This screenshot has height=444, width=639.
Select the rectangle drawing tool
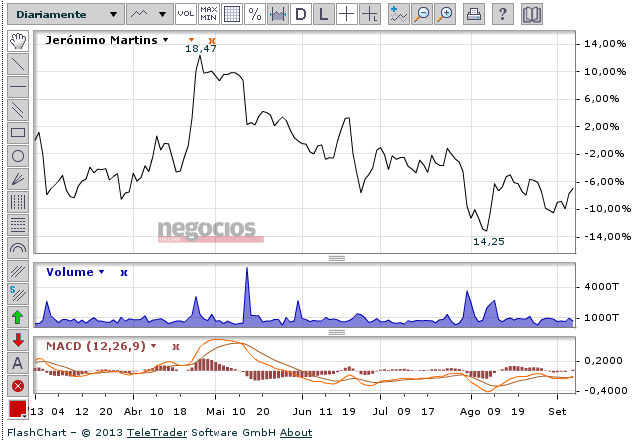click(x=18, y=133)
